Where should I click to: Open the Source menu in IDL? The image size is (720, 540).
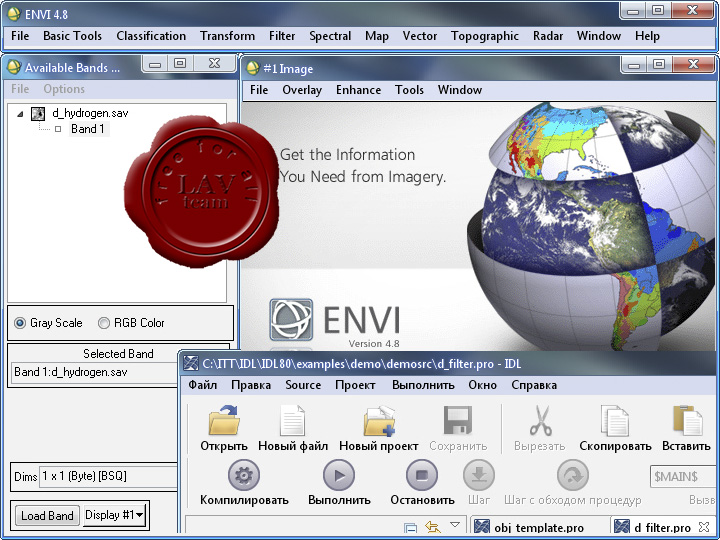303,385
